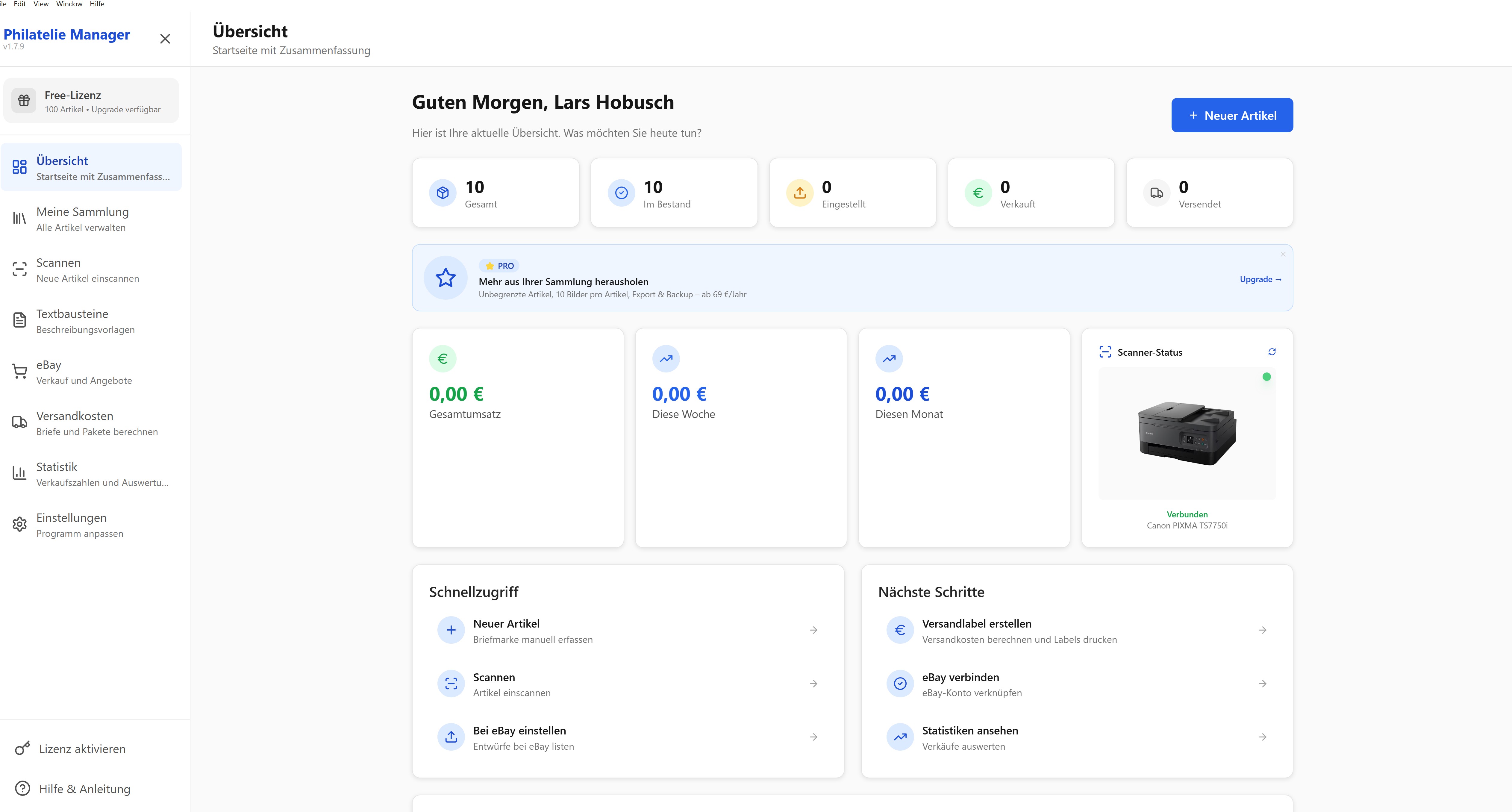Open the View menu
Image resolution: width=1512 pixels, height=812 pixels.
coord(40,4)
